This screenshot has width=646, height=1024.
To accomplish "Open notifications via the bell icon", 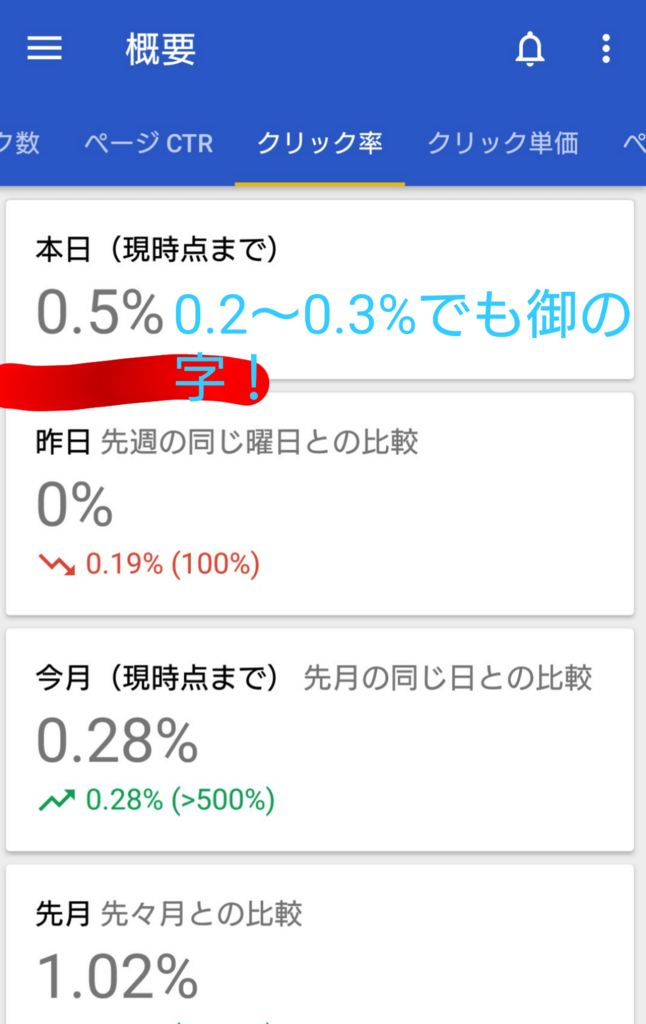I will [x=530, y=50].
